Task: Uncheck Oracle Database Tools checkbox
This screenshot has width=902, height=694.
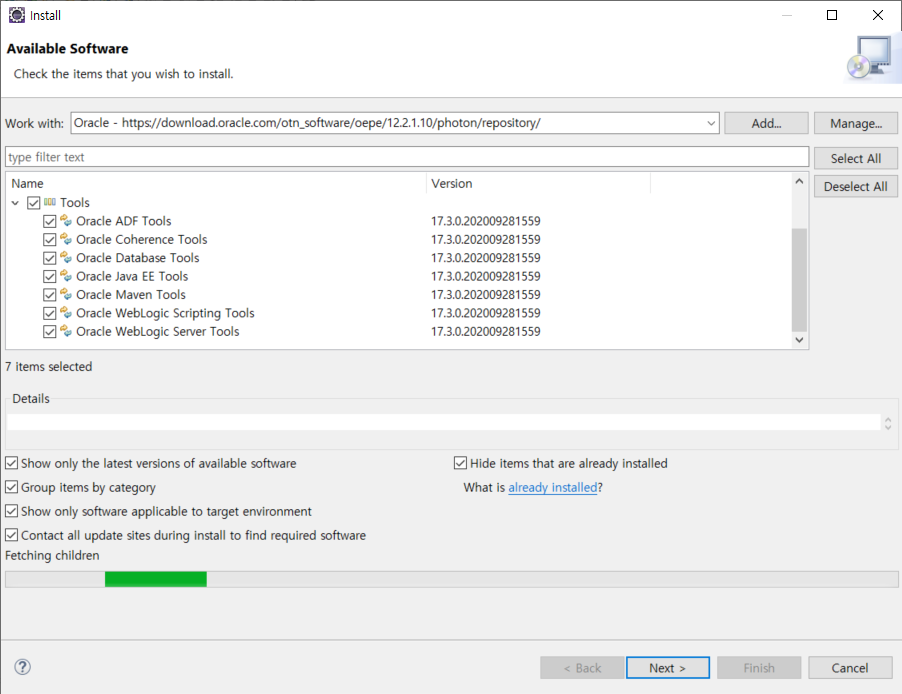Action: click(49, 258)
